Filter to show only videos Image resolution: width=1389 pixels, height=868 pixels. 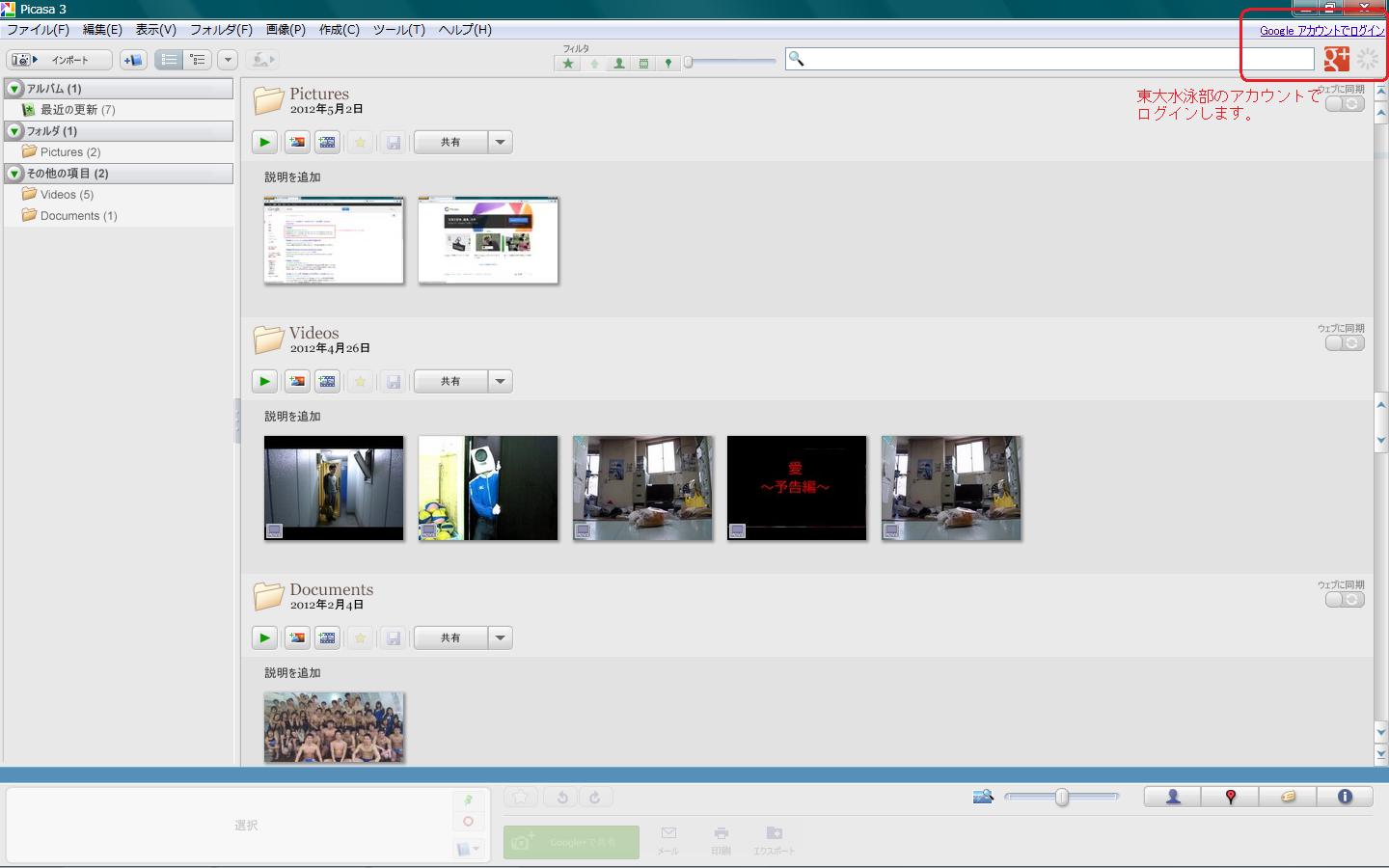[x=643, y=64]
